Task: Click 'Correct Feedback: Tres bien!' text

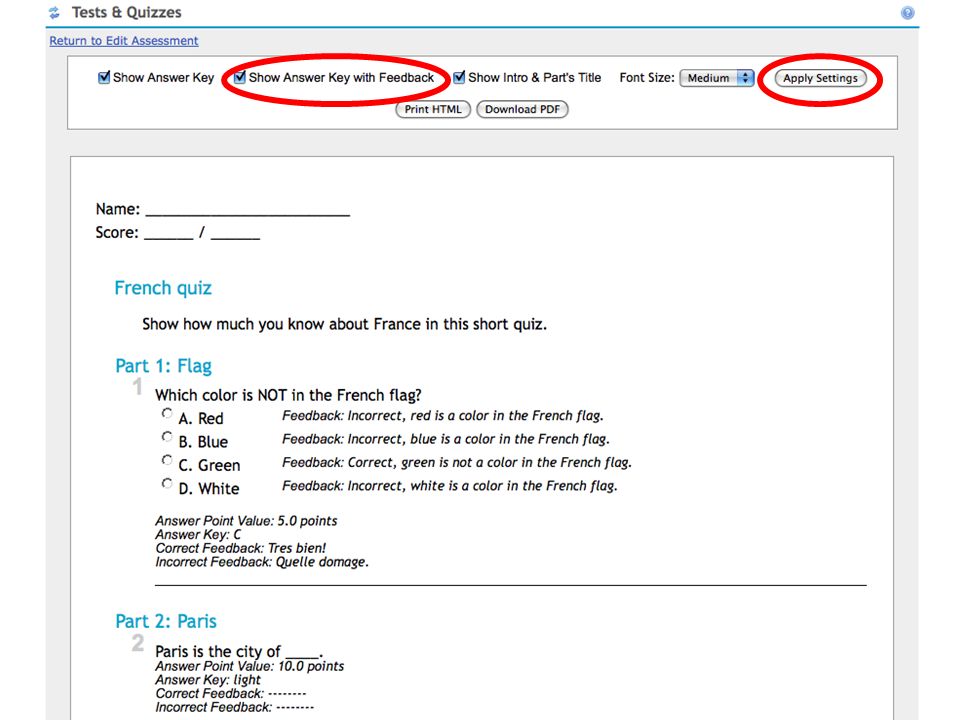Action: pos(241,548)
